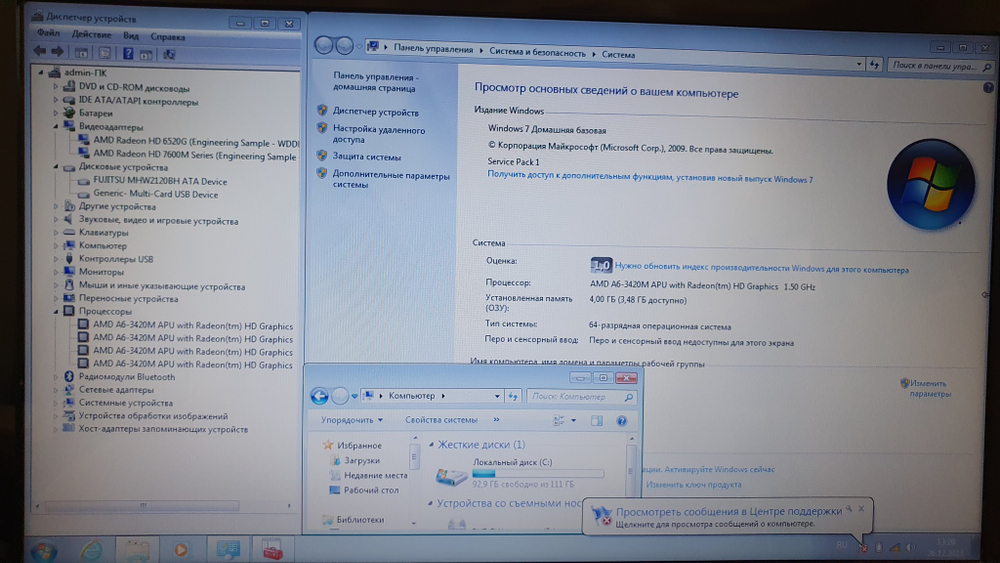Screen dimensions: 1000x563
Task: Click the Action Center flag in system tray
Action: pos(863,547)
